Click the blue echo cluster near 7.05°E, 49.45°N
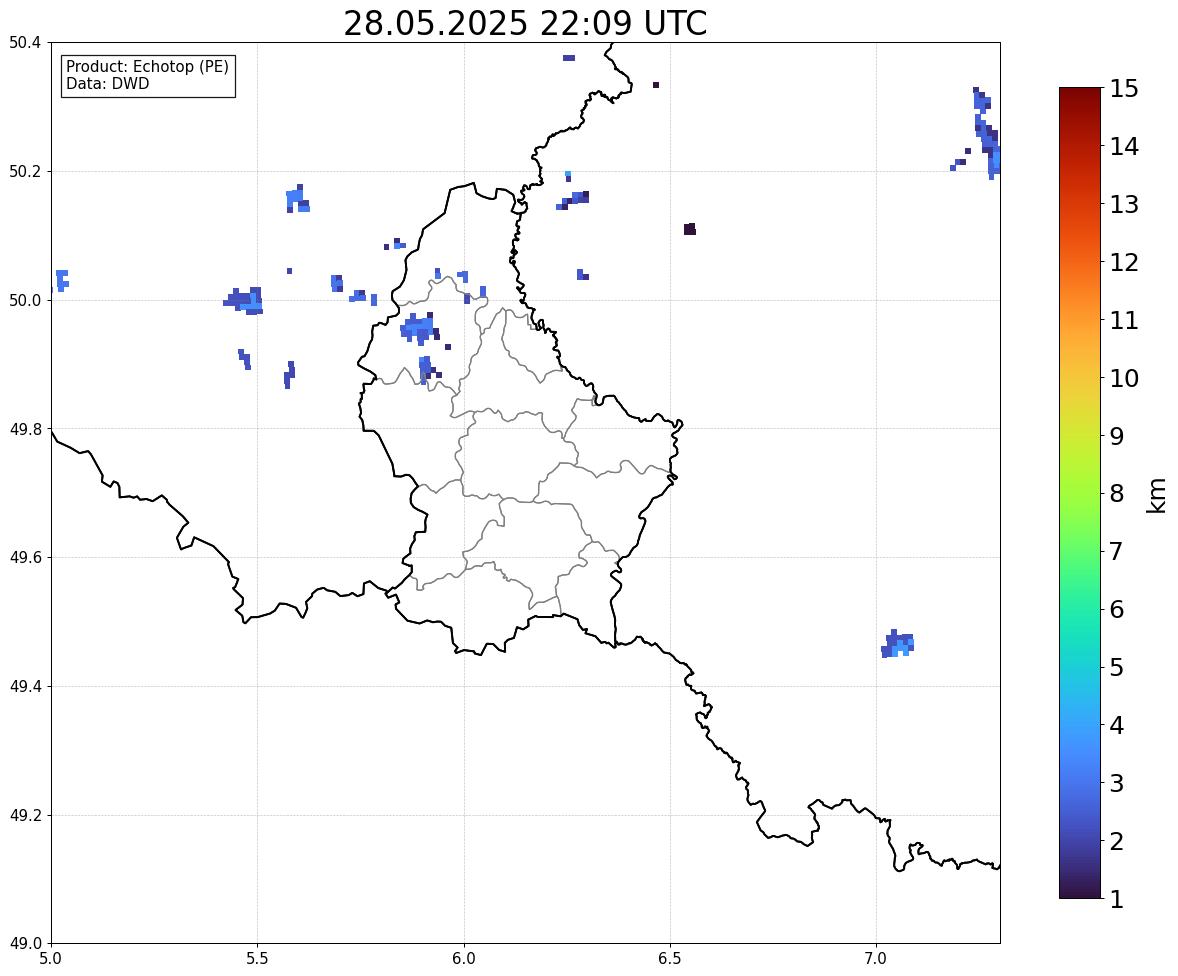 (898, 644)
